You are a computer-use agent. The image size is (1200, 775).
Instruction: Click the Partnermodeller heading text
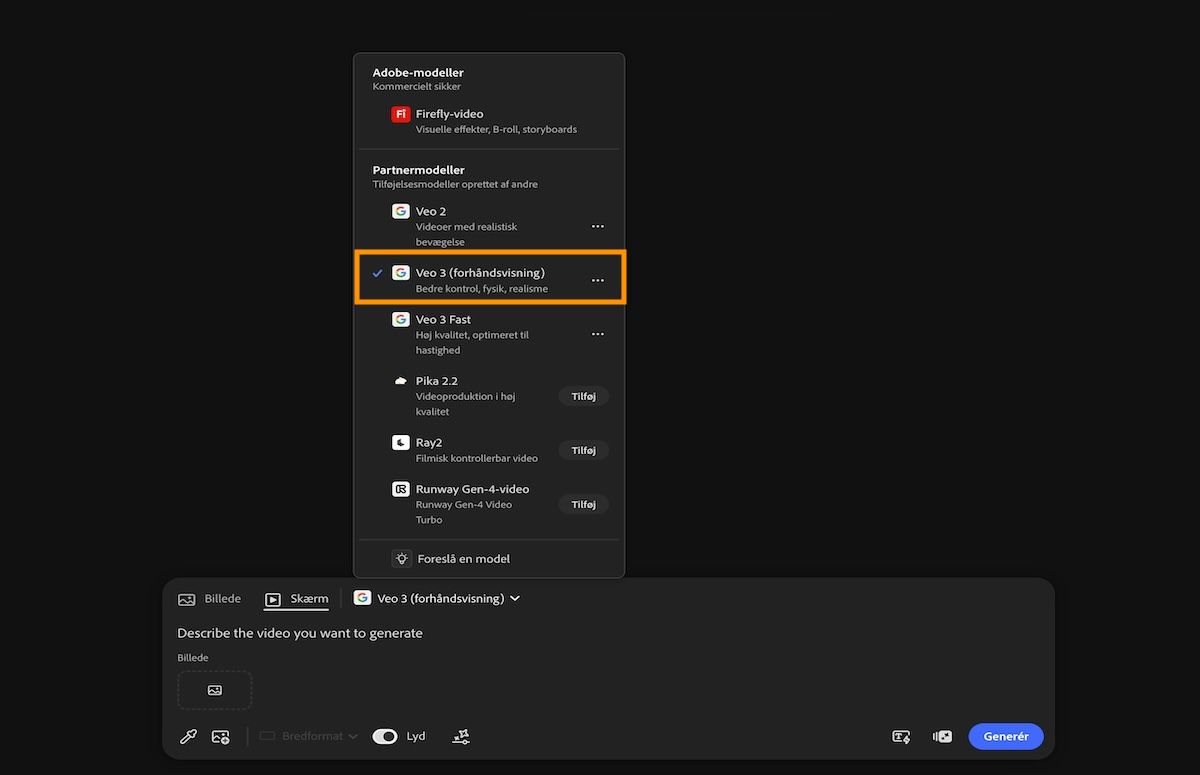tap(419, 170)
